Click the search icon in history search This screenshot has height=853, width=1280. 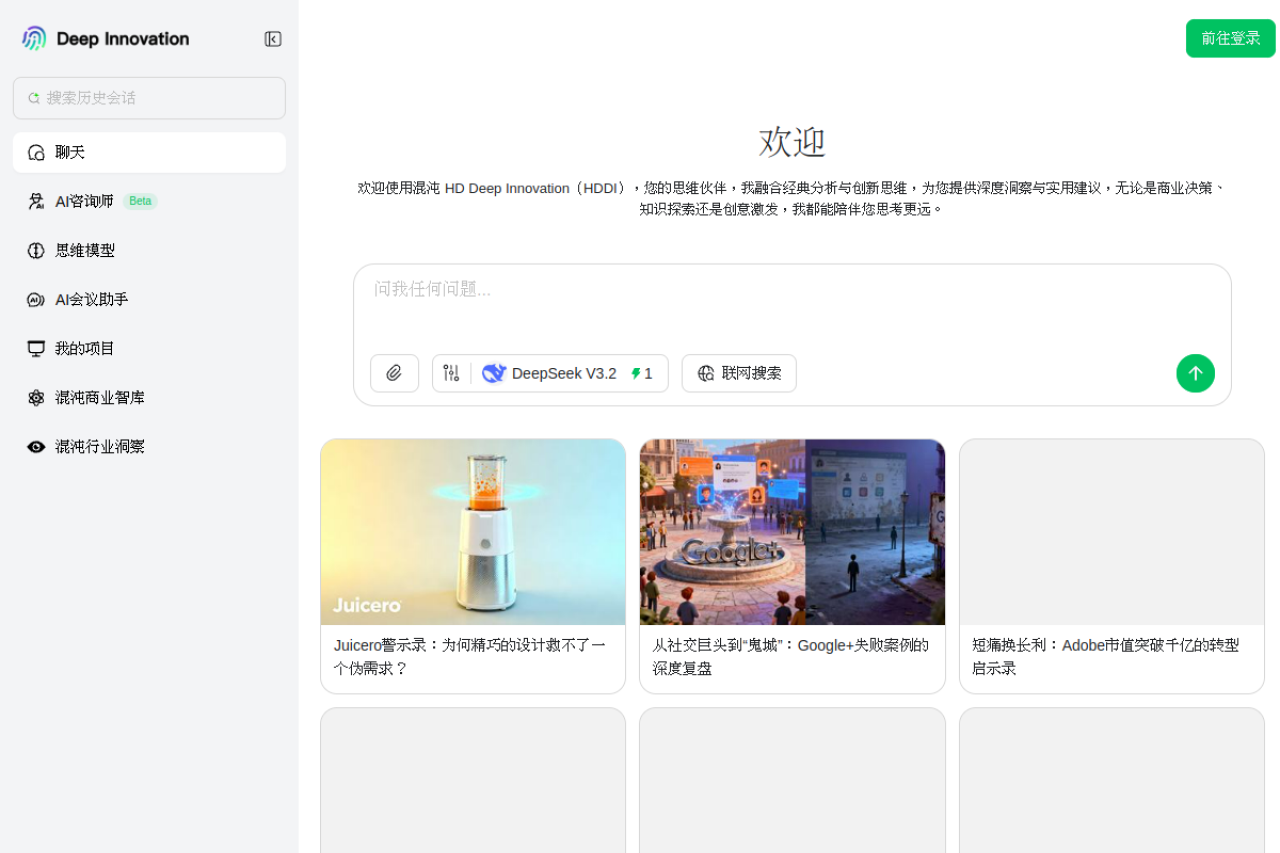(x=34, y=98)
